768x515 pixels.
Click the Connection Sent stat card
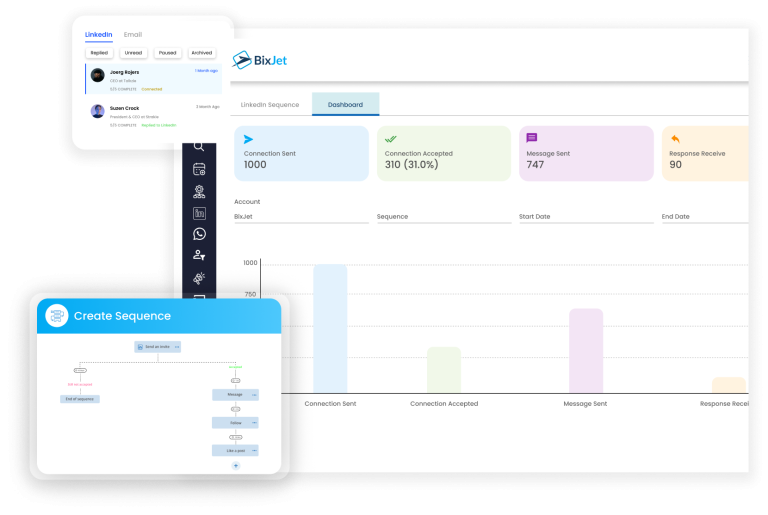point(301,153)
